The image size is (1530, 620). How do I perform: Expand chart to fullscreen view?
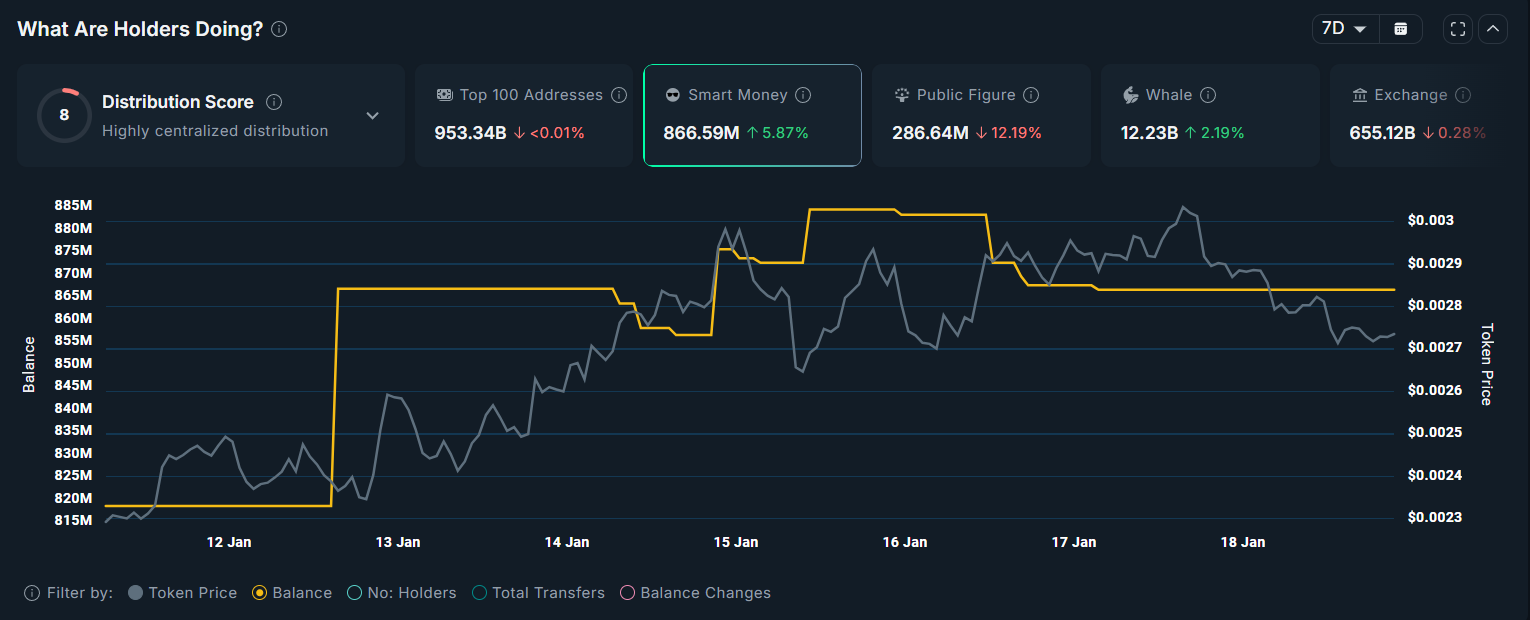point(1457,28)
